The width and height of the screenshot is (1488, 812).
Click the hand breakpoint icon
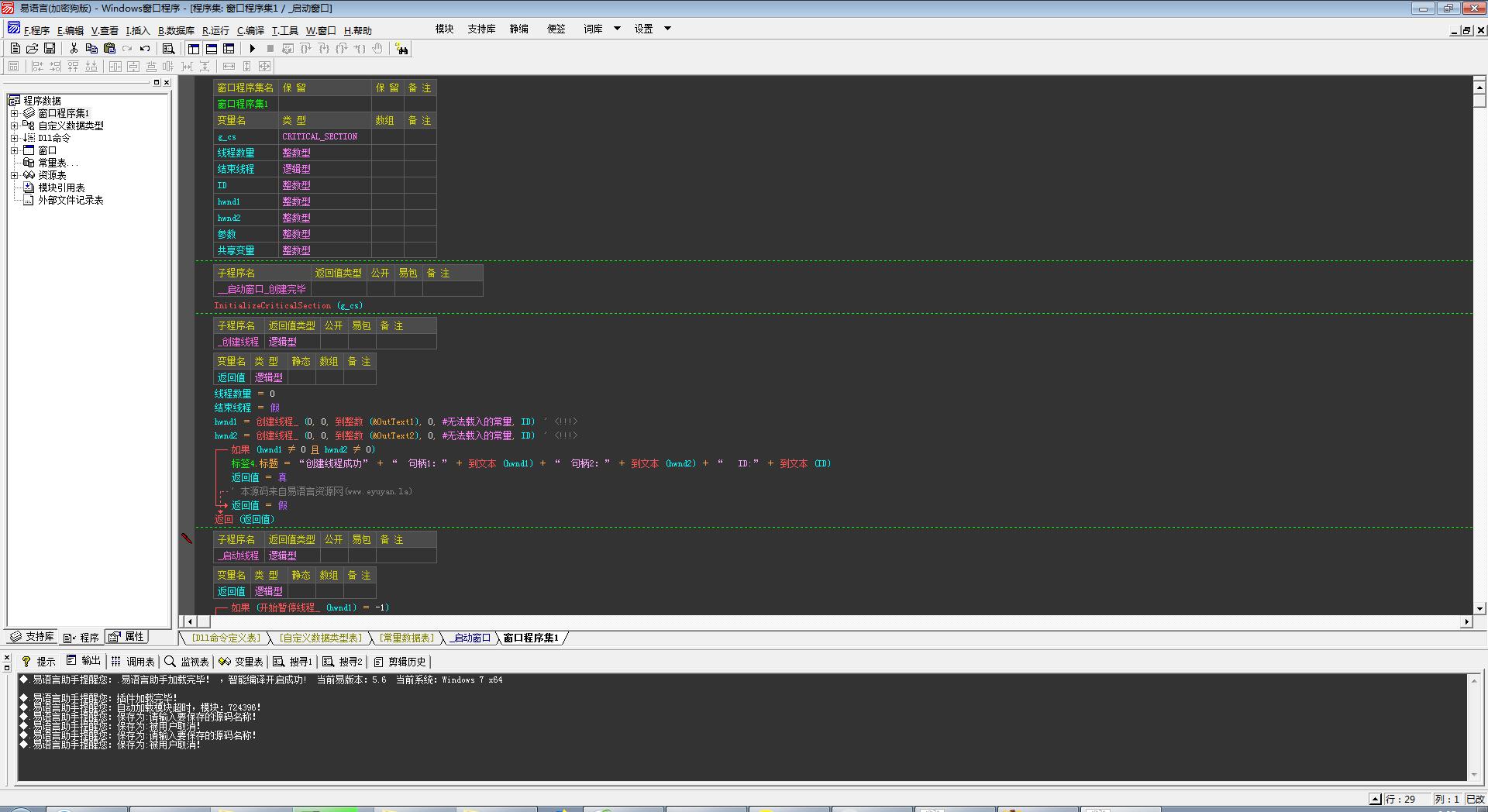(377, 48)
